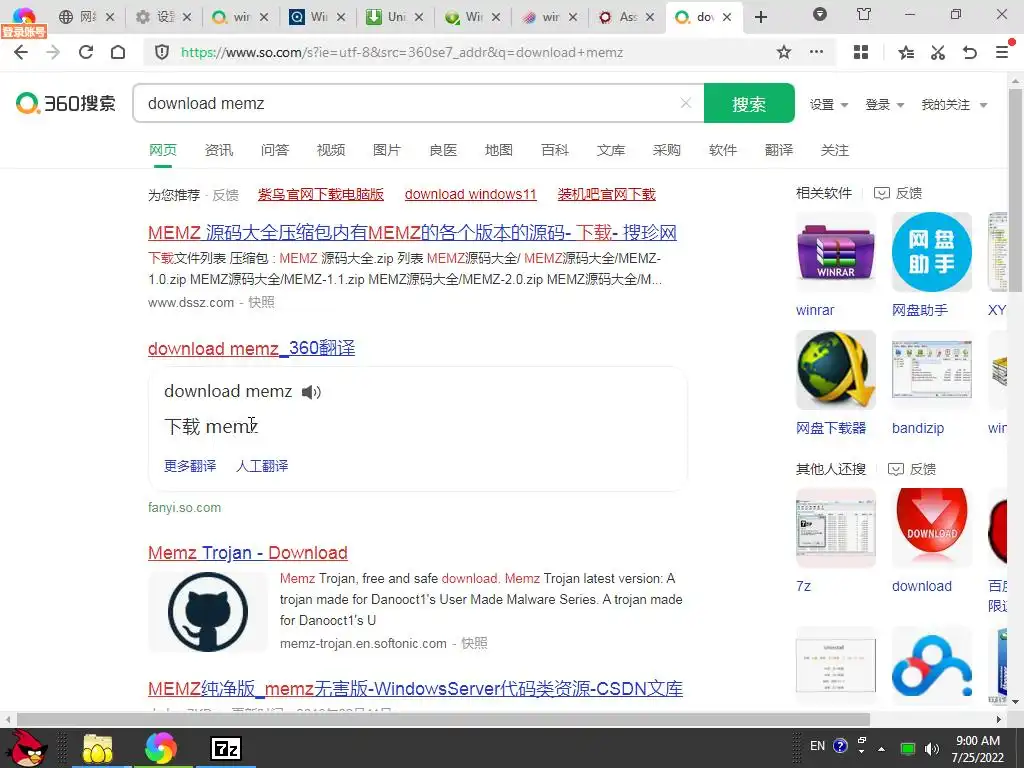This screenshot has height=768, width=1024.
Task: Expand the 我的关注 dropdown
Action: pos(953,104)
